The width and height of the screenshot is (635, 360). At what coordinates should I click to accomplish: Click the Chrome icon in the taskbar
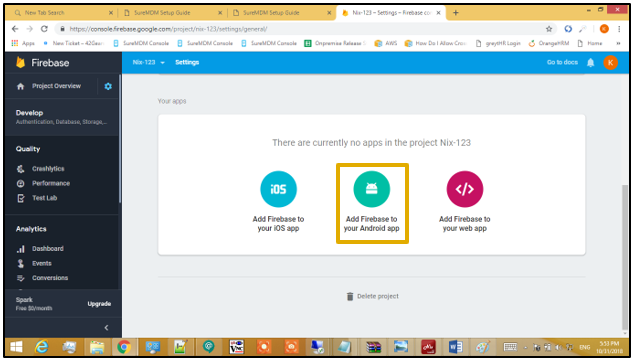(x=124, y=347)
